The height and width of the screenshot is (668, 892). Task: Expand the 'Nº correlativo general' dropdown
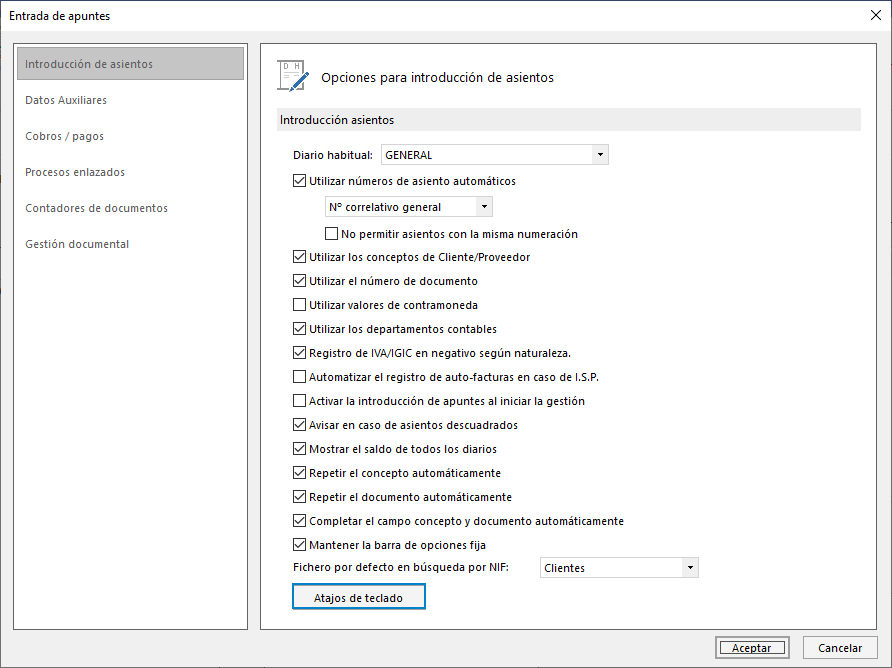pos(485,206)
